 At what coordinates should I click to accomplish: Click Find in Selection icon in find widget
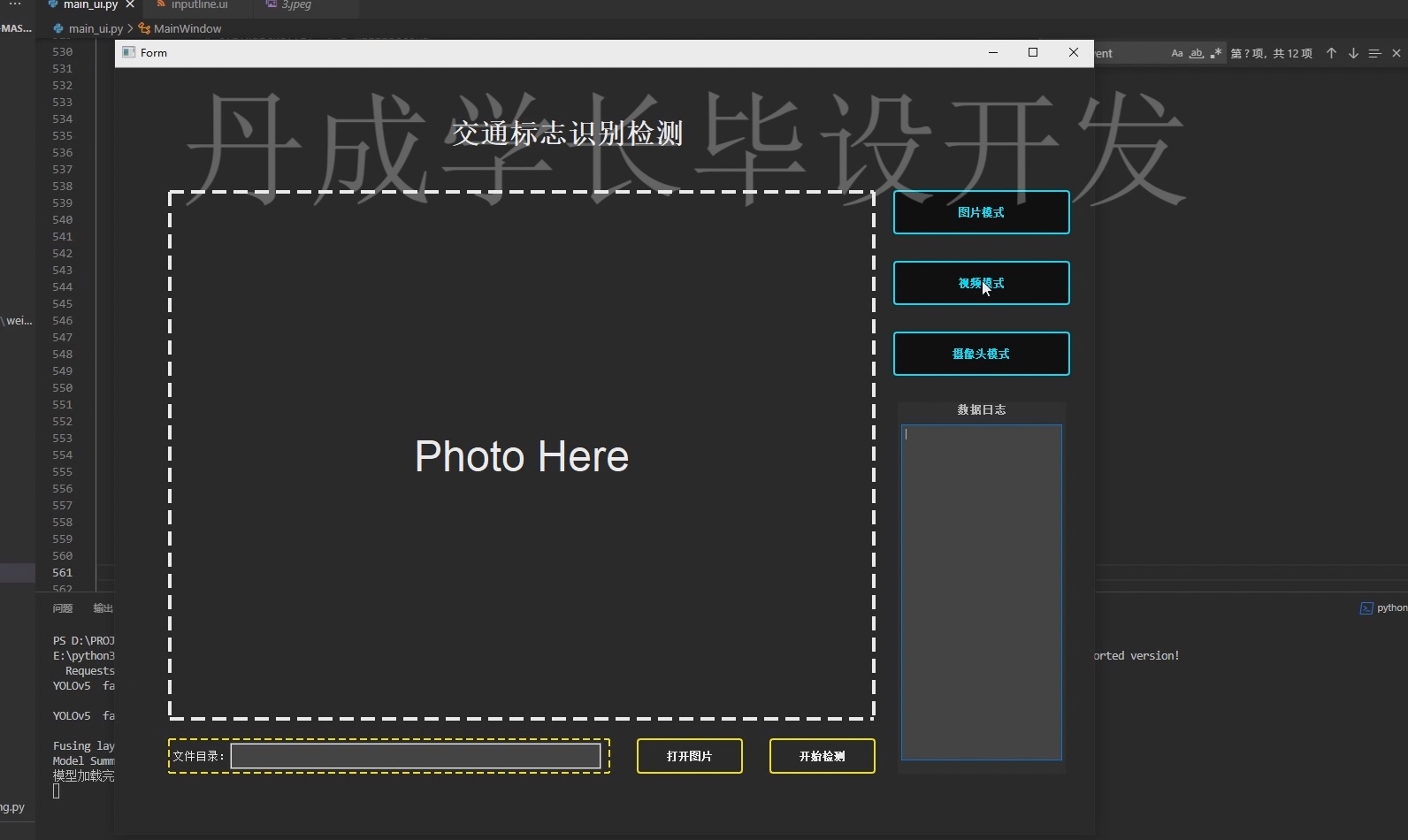(1374, 53)
